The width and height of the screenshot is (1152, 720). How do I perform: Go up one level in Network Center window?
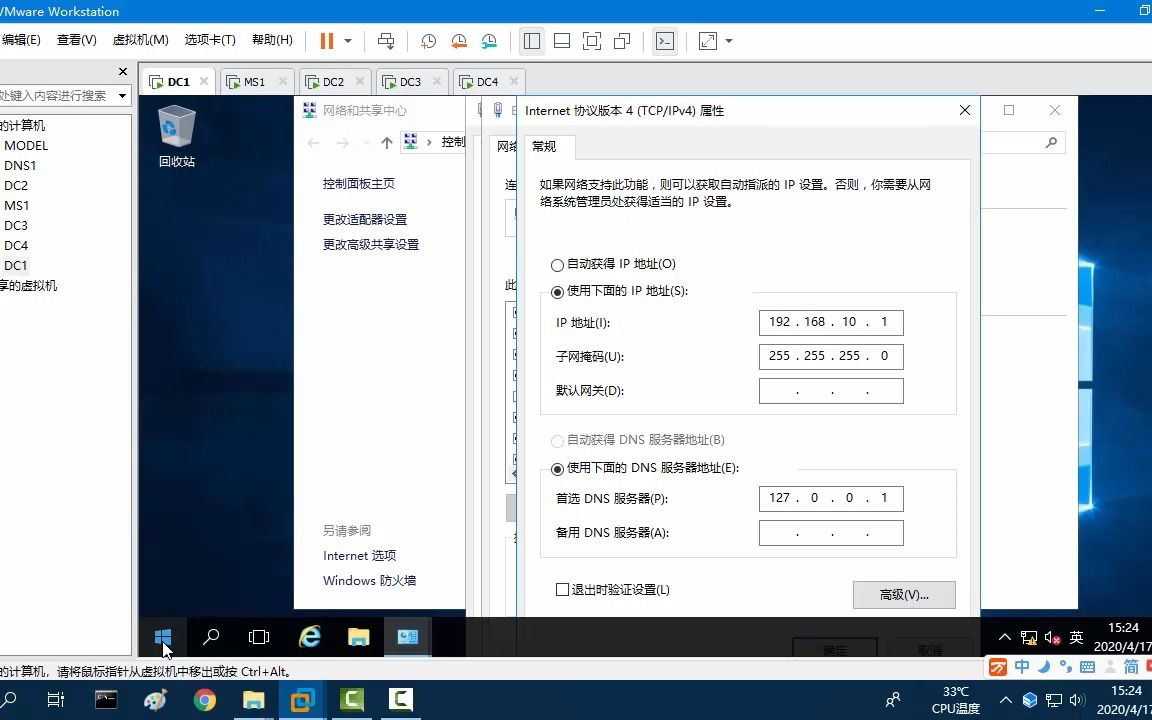point(386,143)
